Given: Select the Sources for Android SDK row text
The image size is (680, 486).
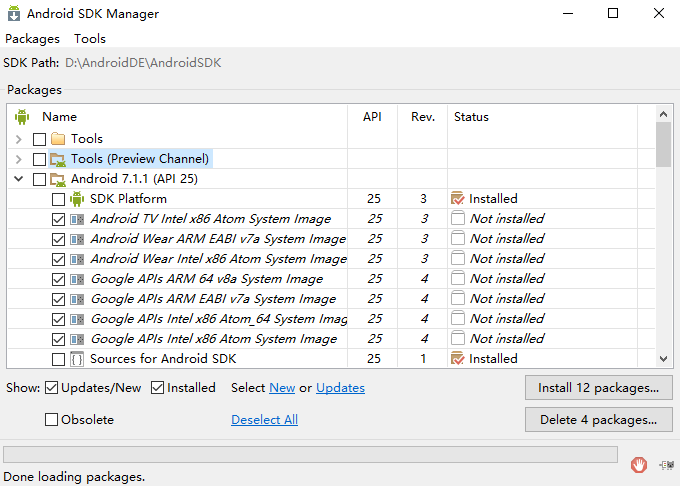Looking at the screenshot, I should pyautogui.click(x=163, y=359).
